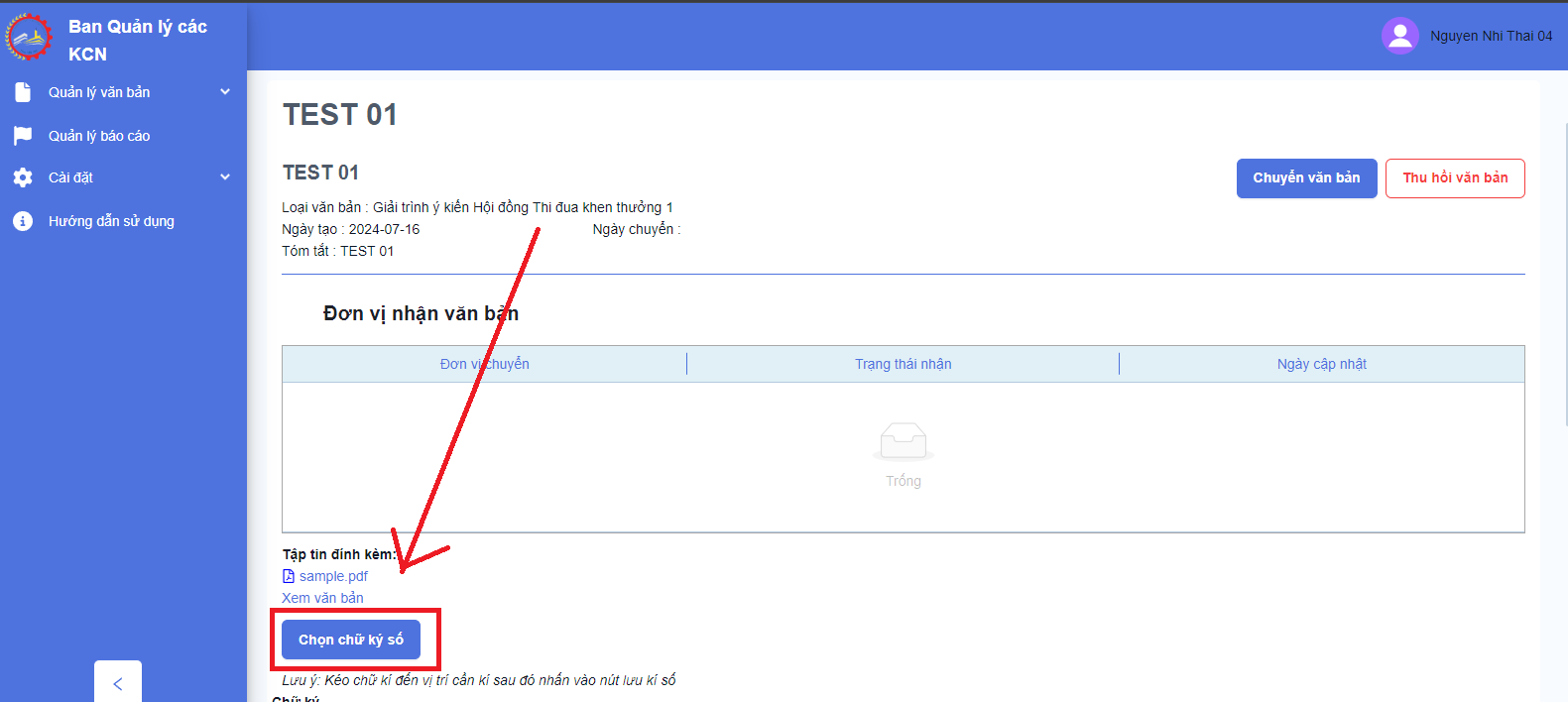The width and height of the screenshot is (1568, 702).
Task: Open the Hướng dẫn sử dụng menu item
Action: click(123, 221)
